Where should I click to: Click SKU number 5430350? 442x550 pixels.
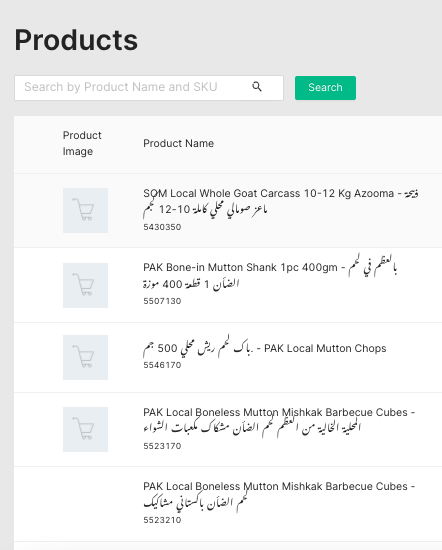pos(162,227)
